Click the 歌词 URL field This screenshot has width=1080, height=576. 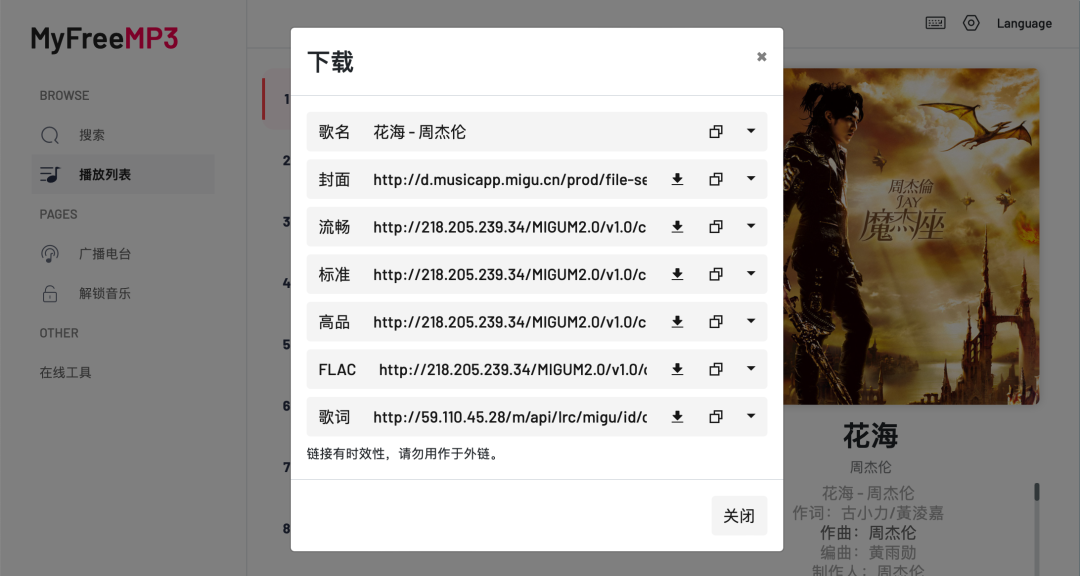pos(510,417)
